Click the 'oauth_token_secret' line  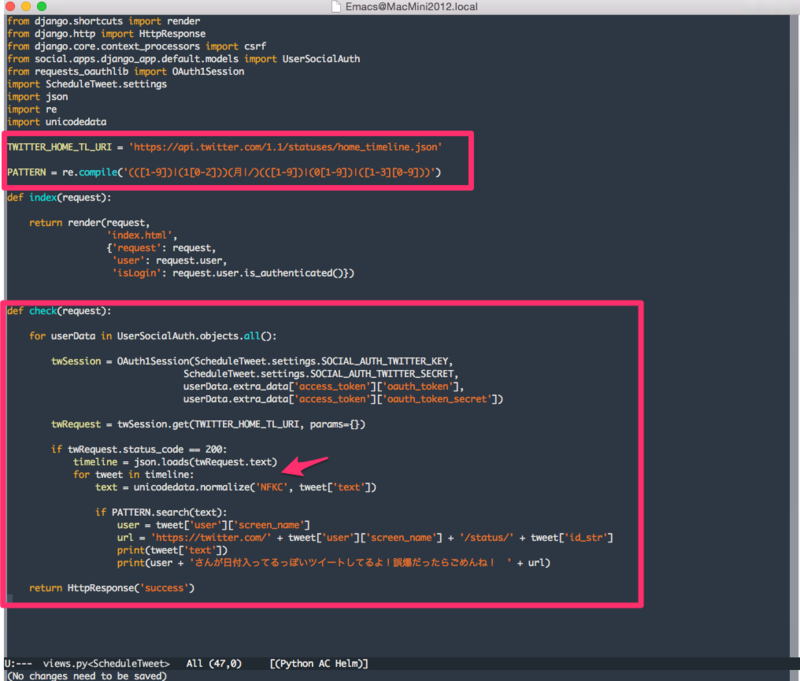coord(343,399)
